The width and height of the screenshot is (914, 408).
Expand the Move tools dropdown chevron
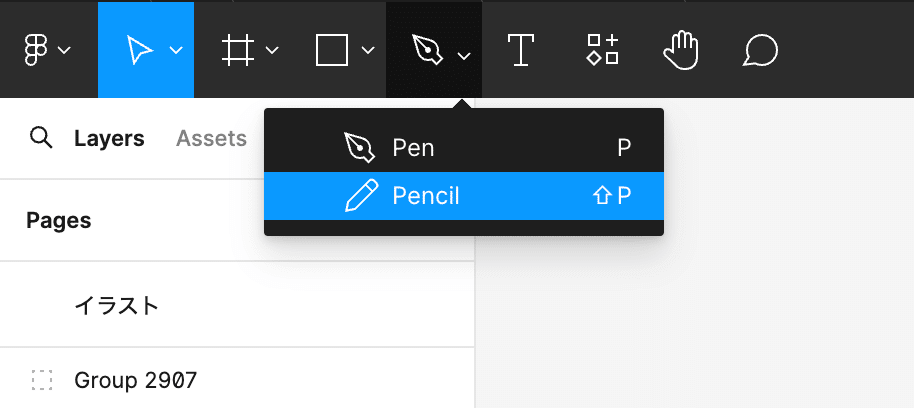[x=176, y=51]
